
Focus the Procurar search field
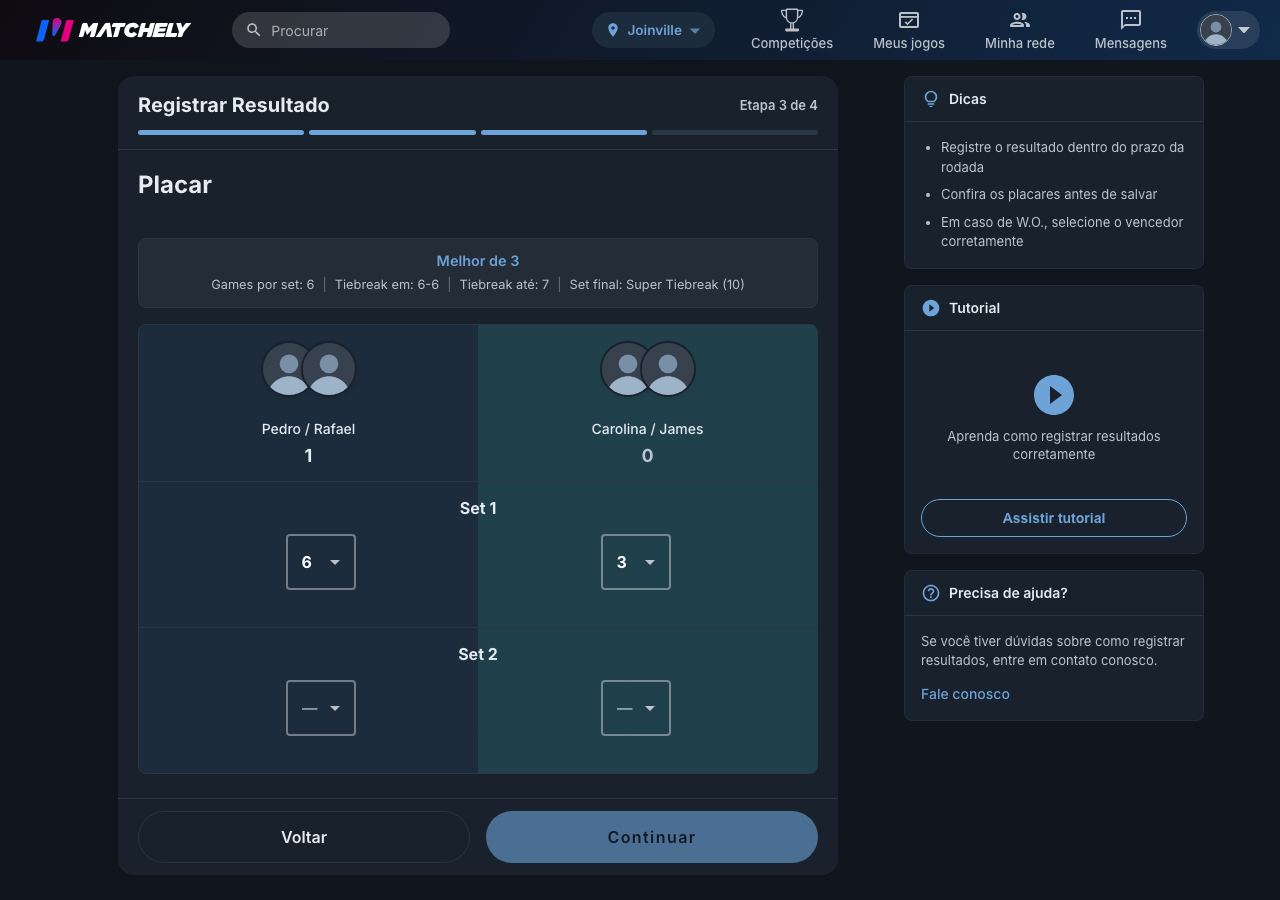pos(341,30)
